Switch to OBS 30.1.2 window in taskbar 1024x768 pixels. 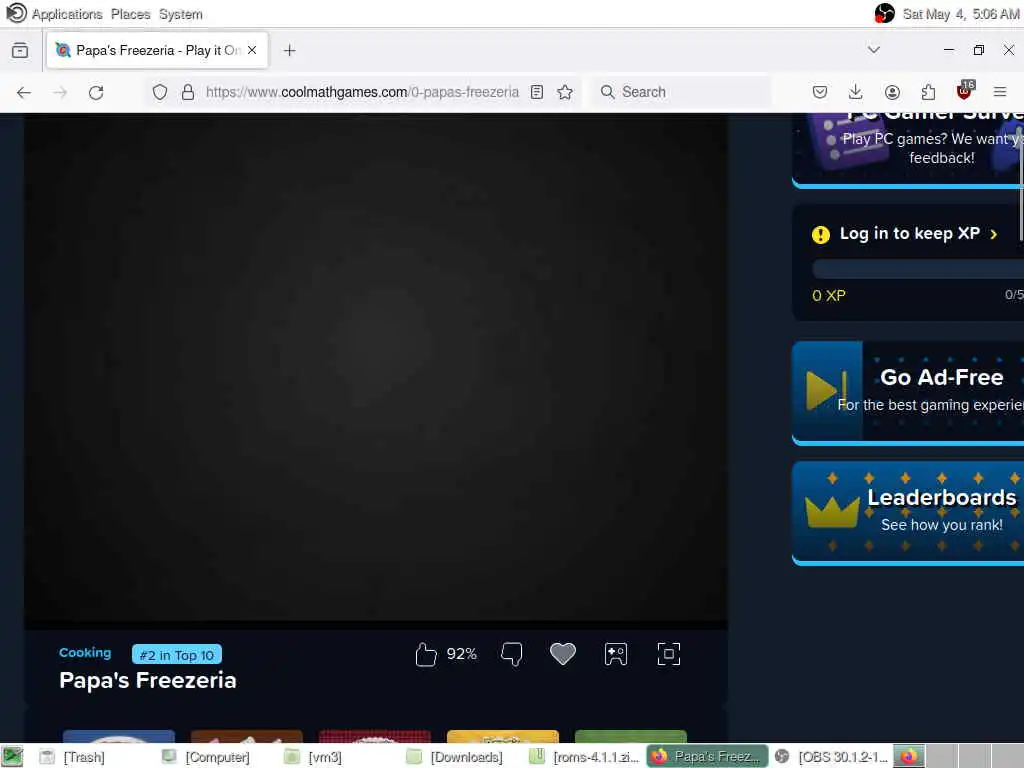(x=831, y=757)
